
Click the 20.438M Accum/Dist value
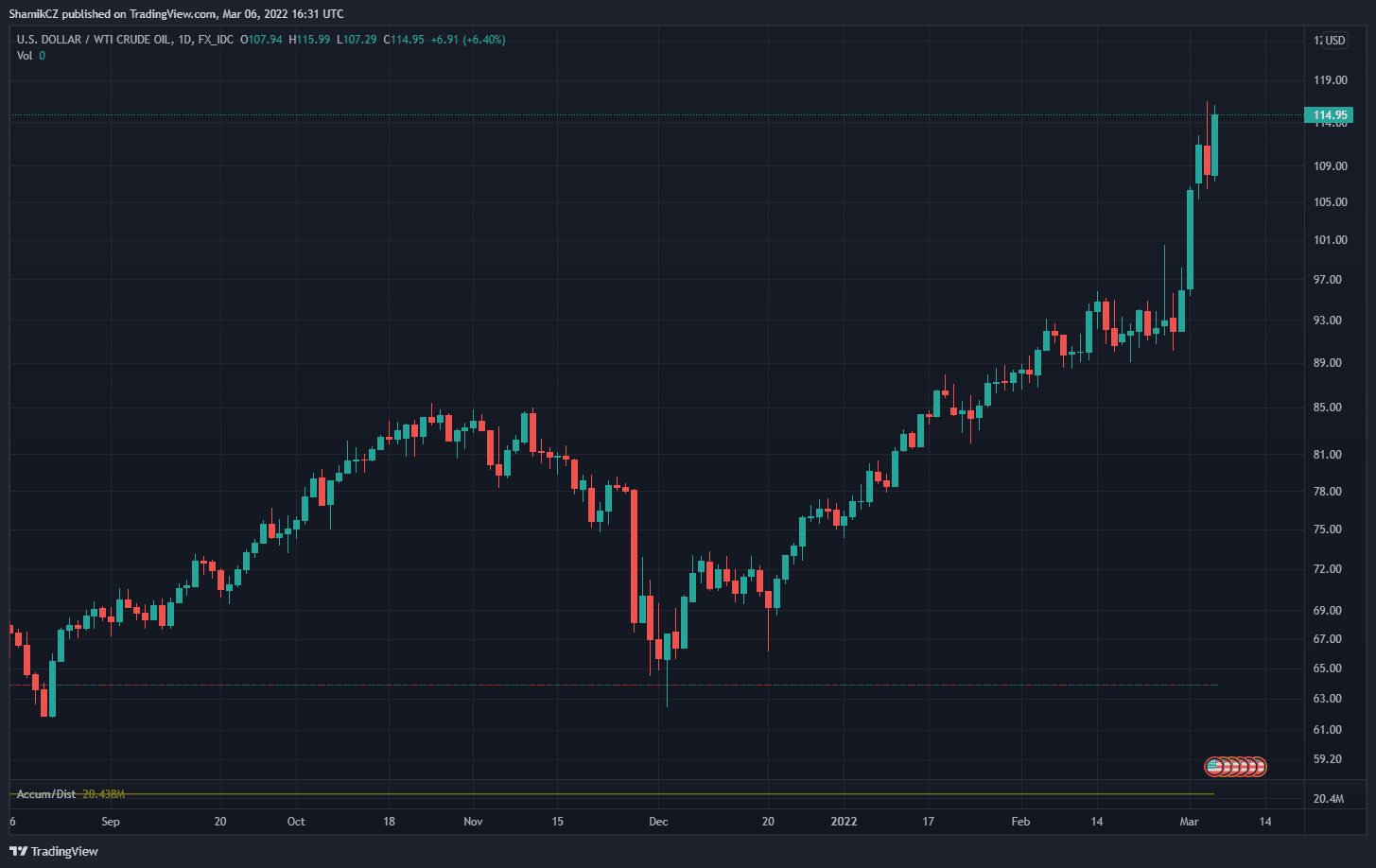click(104, 794)
